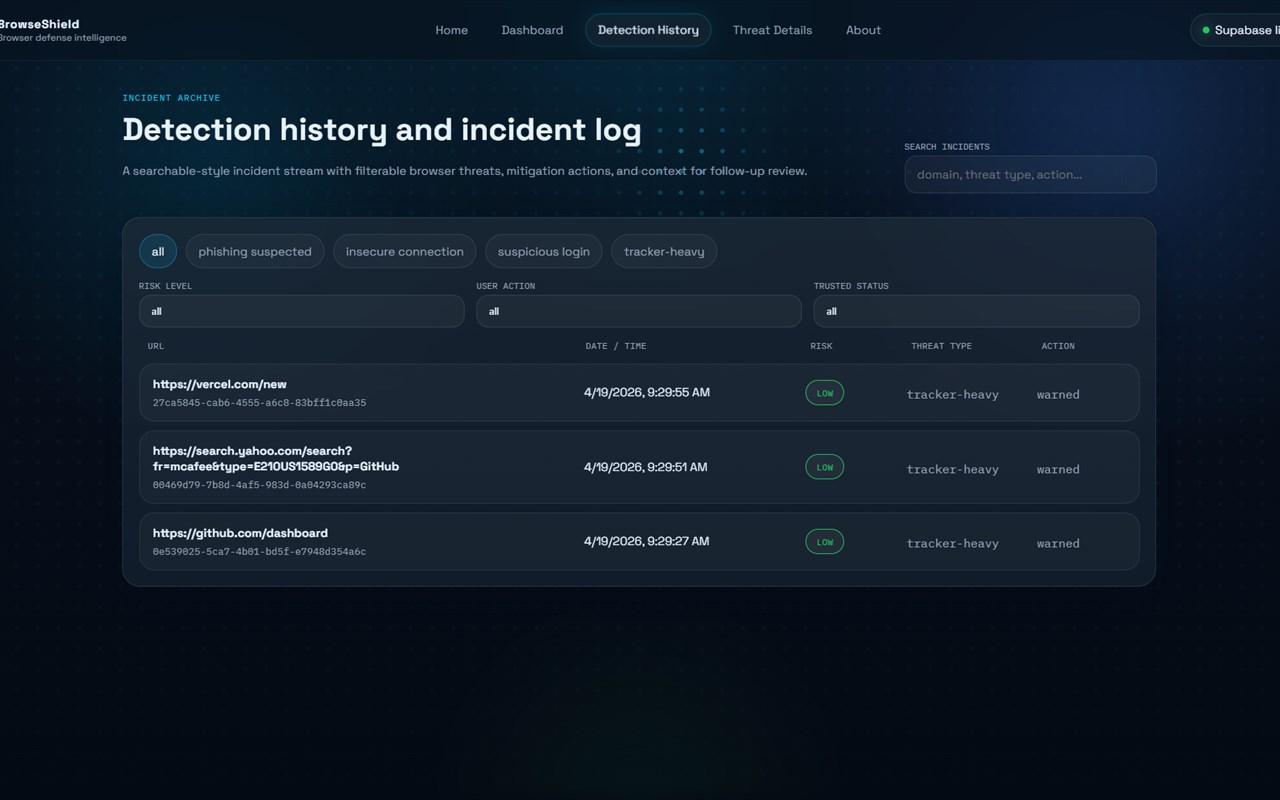
Task: Click the LOW risk badge for search.yahoo.com
Action: (x=825, y=467)
